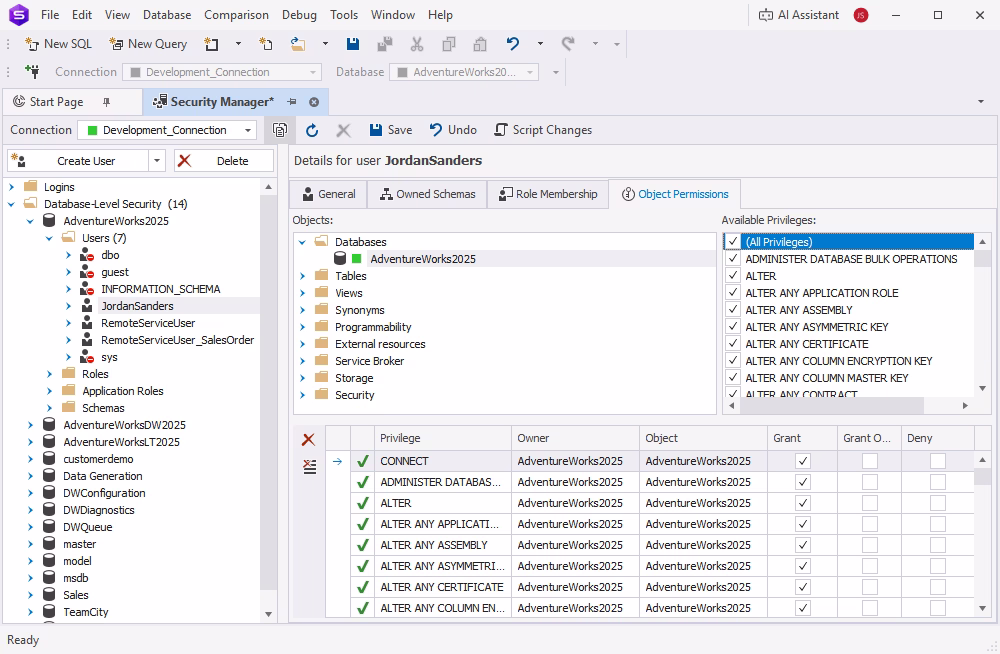Toggle ALTER ANY ASSEMBLY available privilege checkbox
1000x654 pixels.
(x=733, y=310)
